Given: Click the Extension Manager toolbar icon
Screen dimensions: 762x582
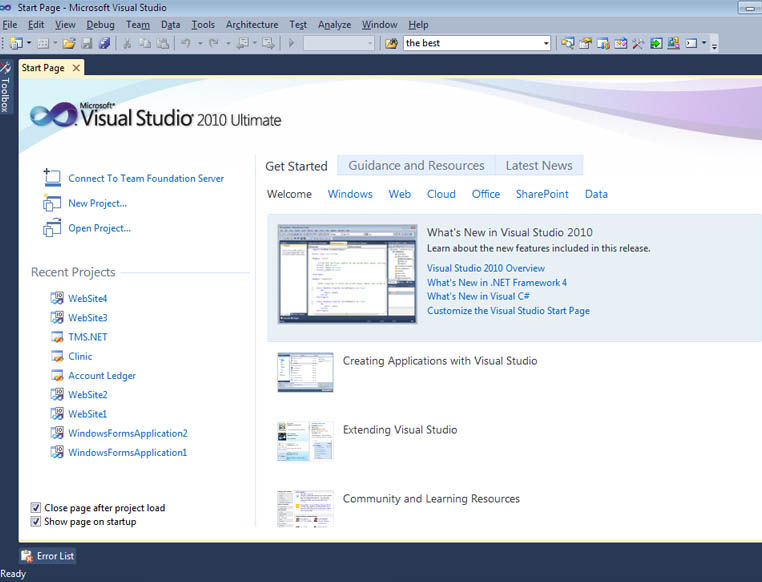Looking at the screenshot, I should point(674,43).
